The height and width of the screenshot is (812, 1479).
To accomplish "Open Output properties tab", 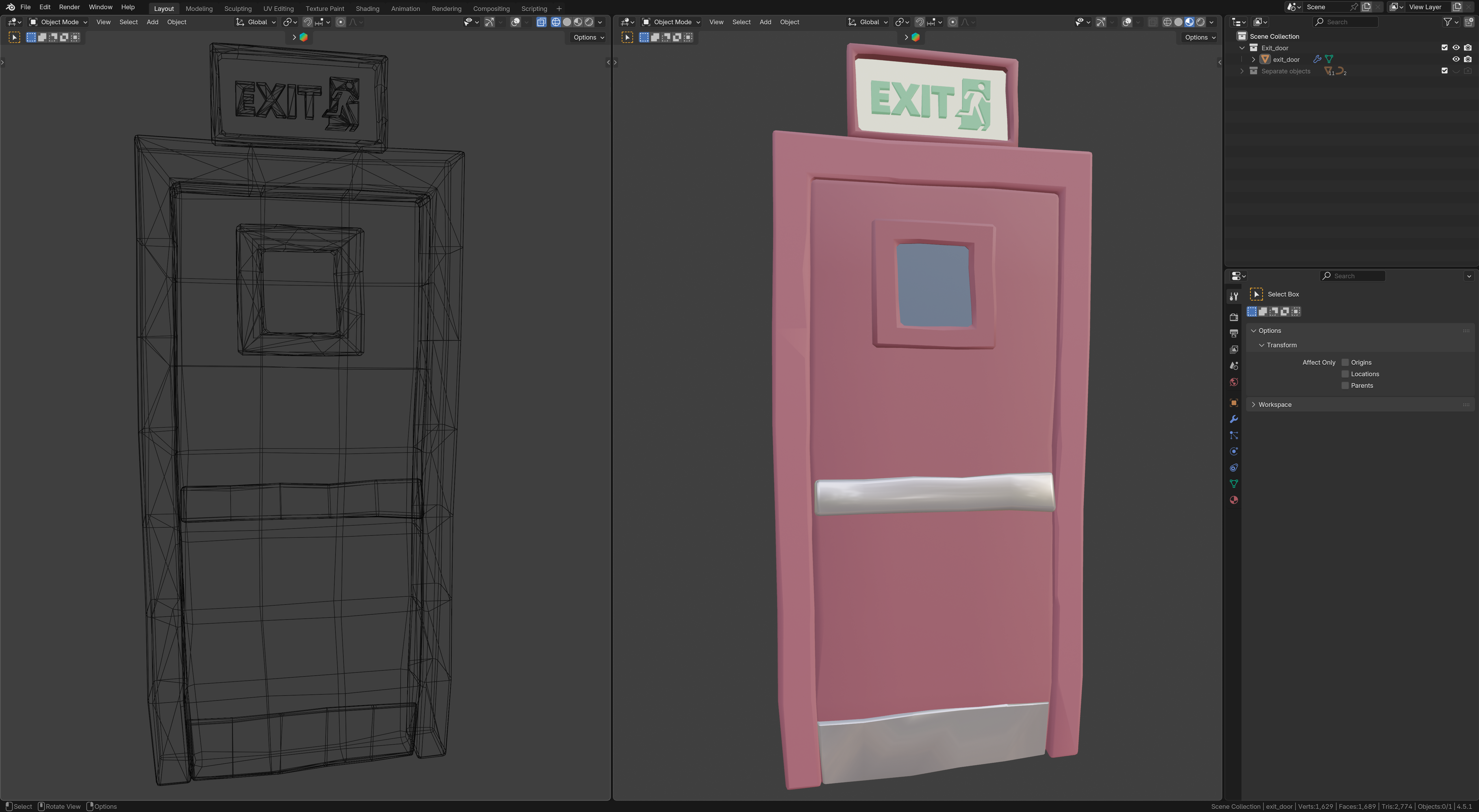I will [x=1233, y=333].
